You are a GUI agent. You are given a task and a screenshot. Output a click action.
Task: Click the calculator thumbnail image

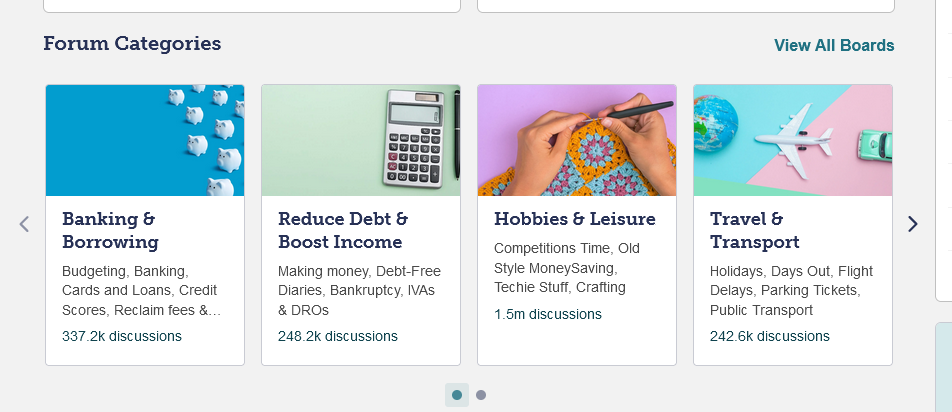[x=361, y=140]
